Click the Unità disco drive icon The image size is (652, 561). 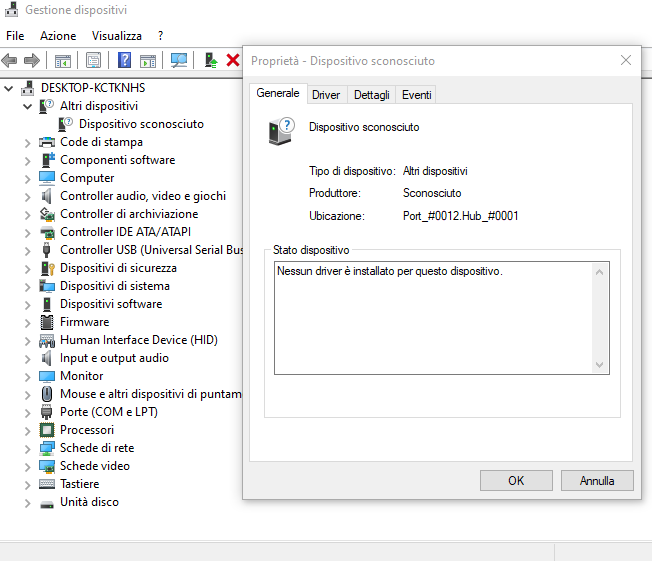[x=47, y=504]
